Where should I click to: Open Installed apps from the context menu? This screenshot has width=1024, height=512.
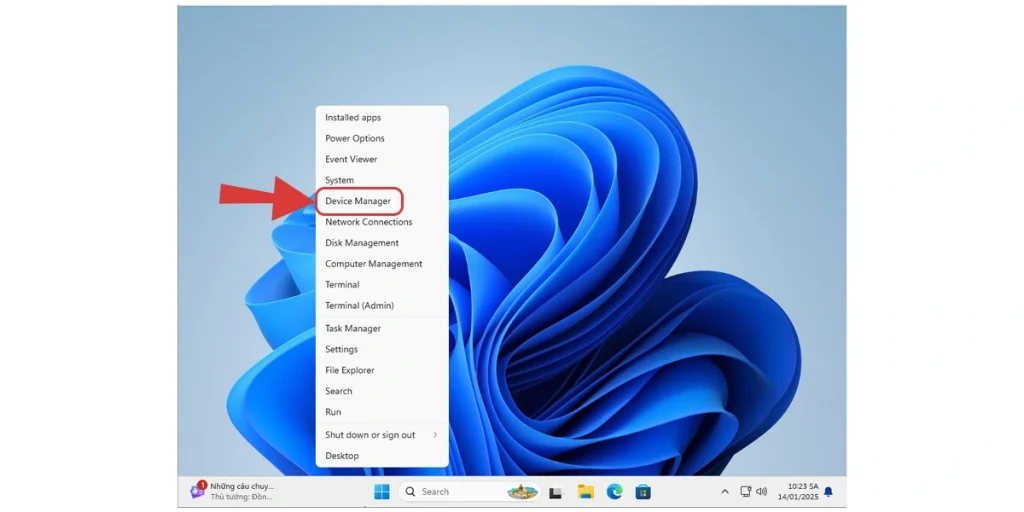click(x=353, y=118)
